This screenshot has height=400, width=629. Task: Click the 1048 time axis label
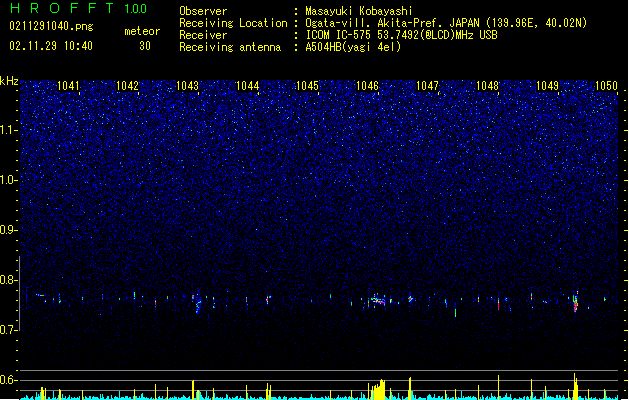[487, 86]
